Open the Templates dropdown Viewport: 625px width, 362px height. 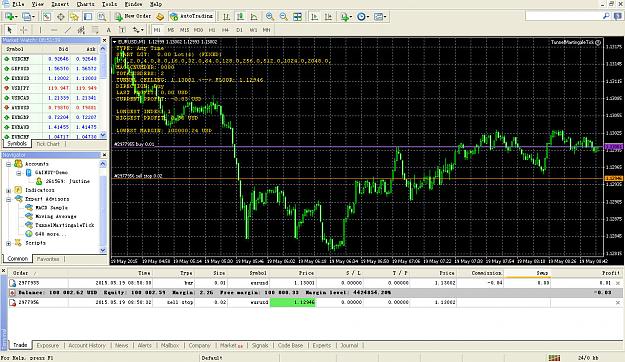tap(380, 16)
